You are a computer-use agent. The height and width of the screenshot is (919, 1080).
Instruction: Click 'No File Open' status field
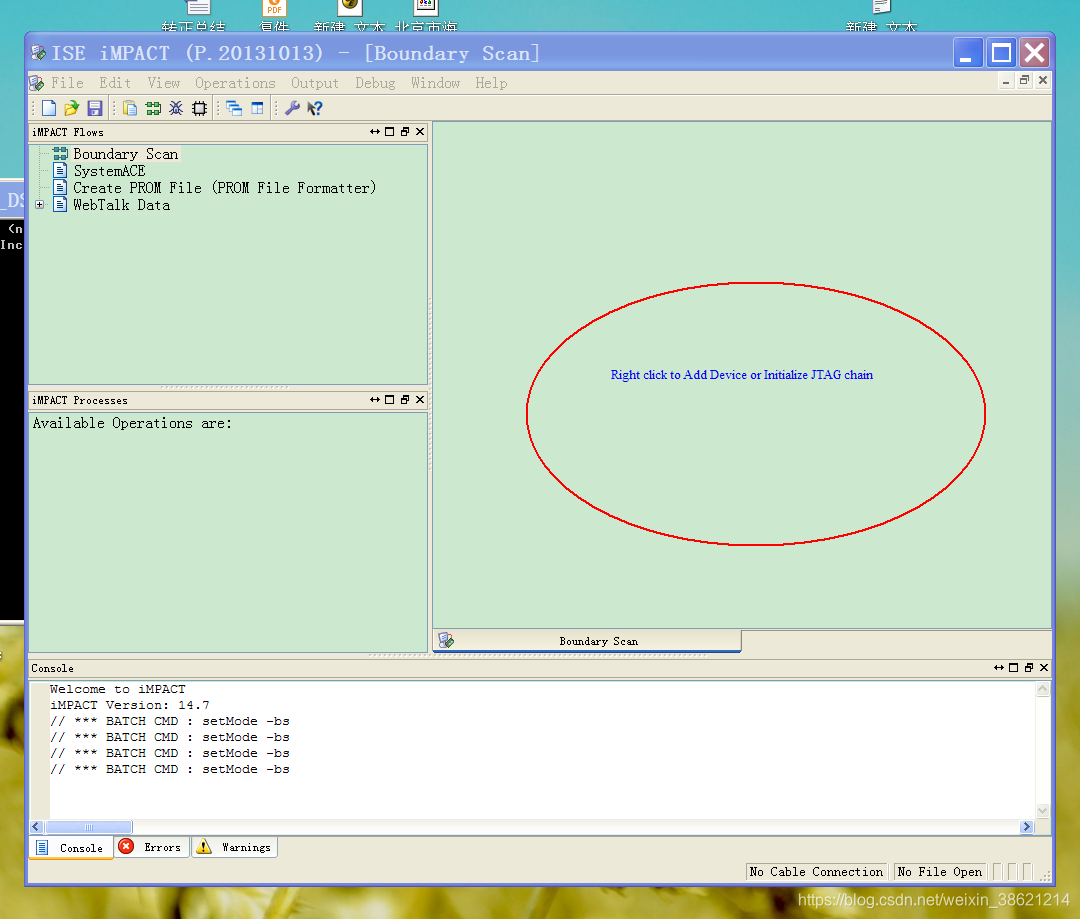(939, 871)
